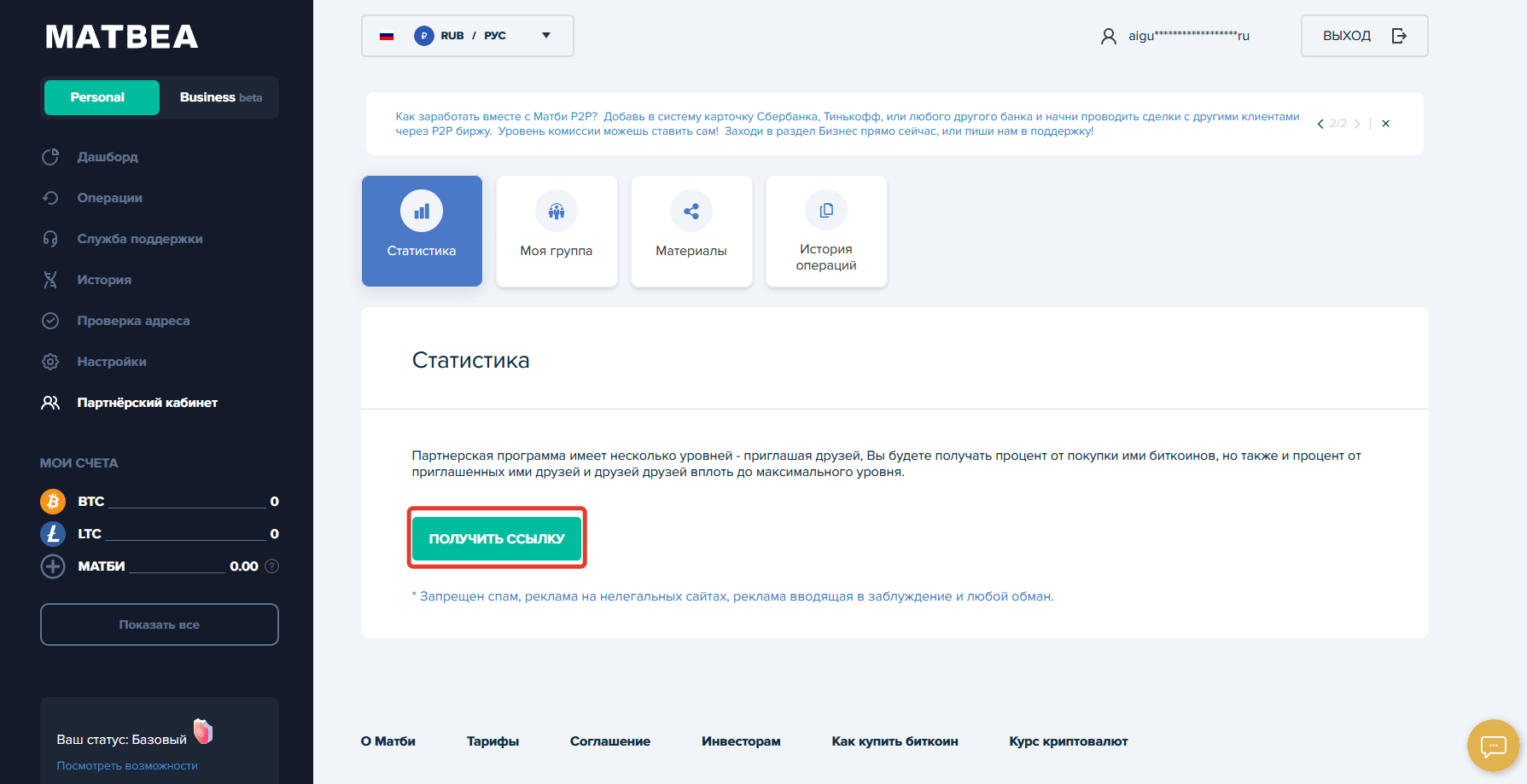Show previous announcement with left chevron

click(x=1320, y=124)
